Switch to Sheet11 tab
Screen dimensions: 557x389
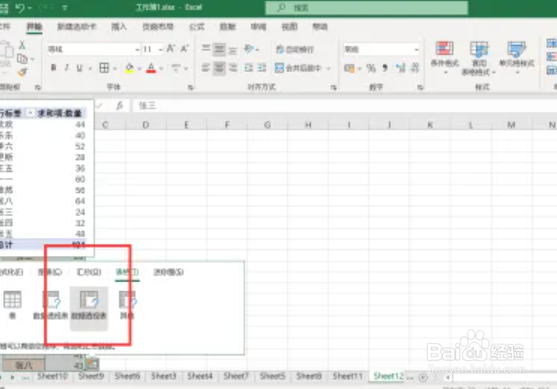point(347,376)
